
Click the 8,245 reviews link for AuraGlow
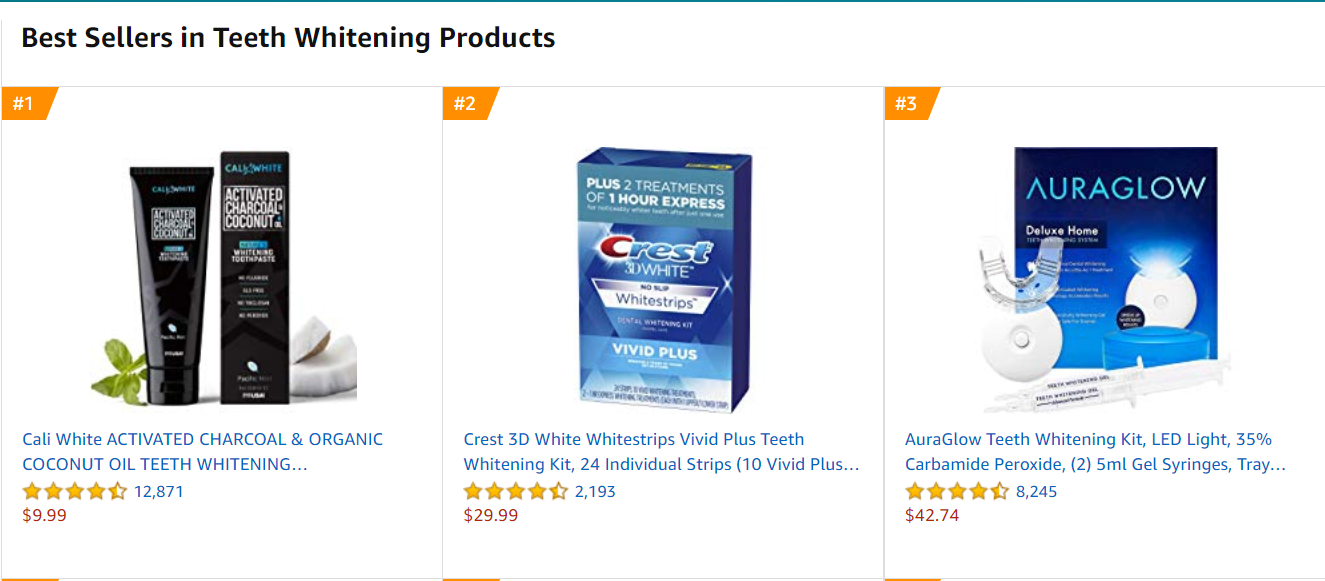(1036, 491)
